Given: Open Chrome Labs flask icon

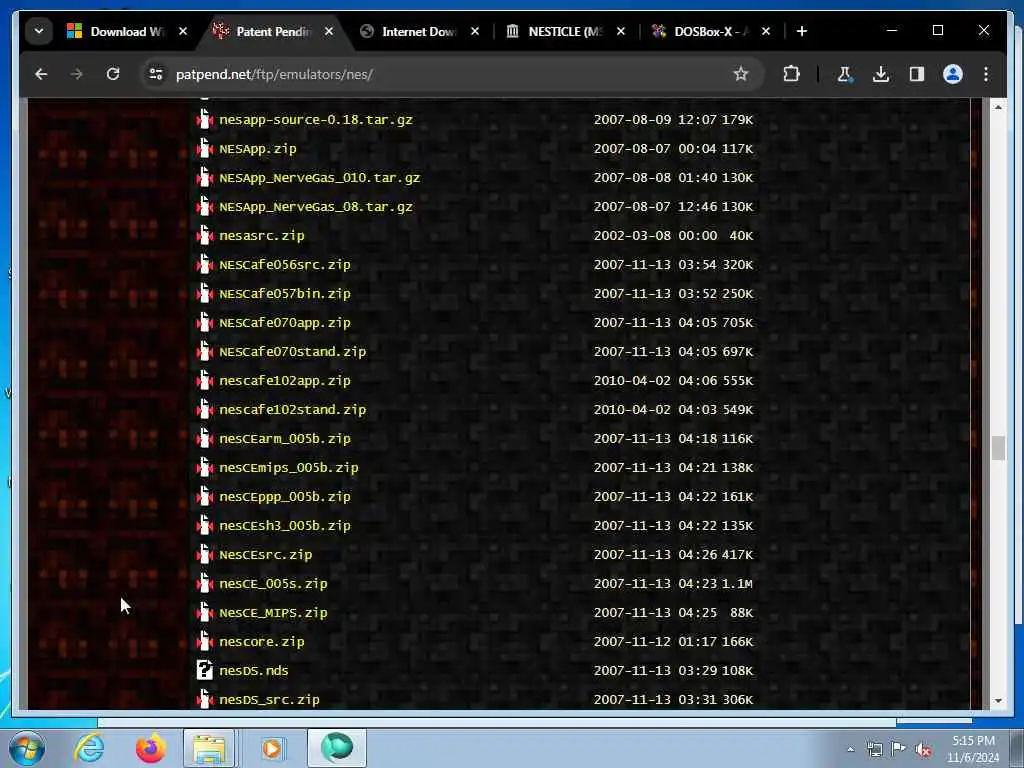Looking at the screenshot, I should pos(845,74).
